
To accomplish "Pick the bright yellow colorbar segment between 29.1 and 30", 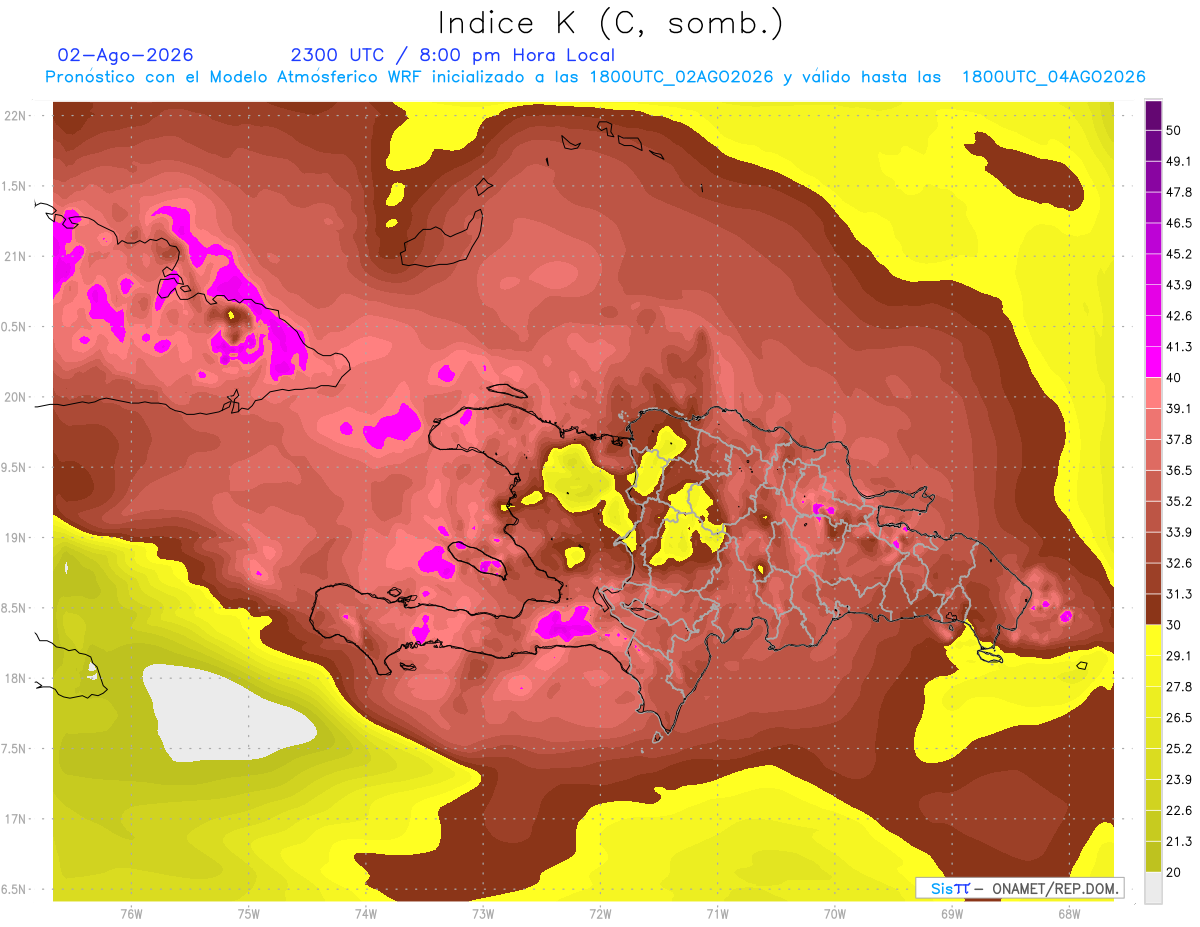I will (1153, 640).
